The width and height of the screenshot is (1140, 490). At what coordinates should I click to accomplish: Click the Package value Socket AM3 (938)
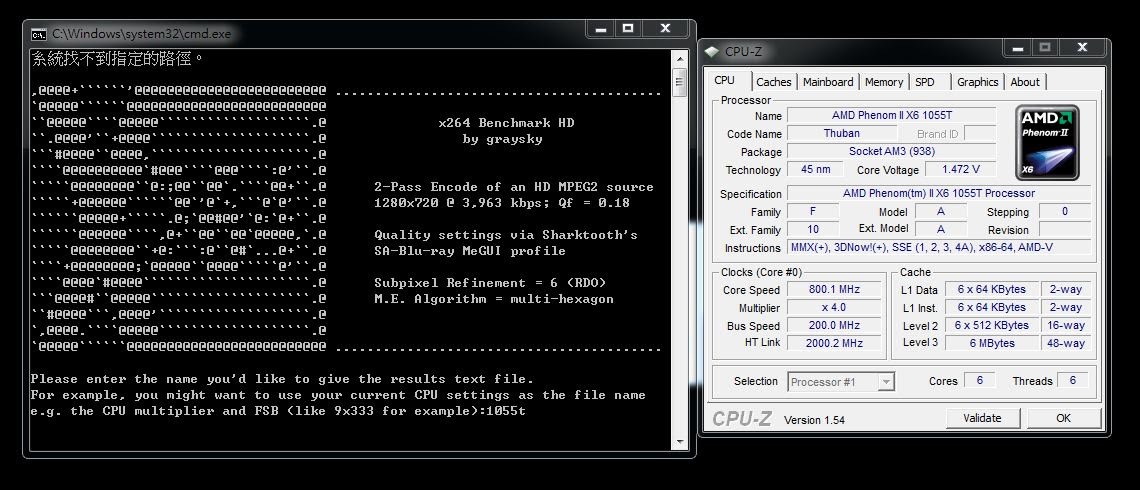click(x=891, y=152)
